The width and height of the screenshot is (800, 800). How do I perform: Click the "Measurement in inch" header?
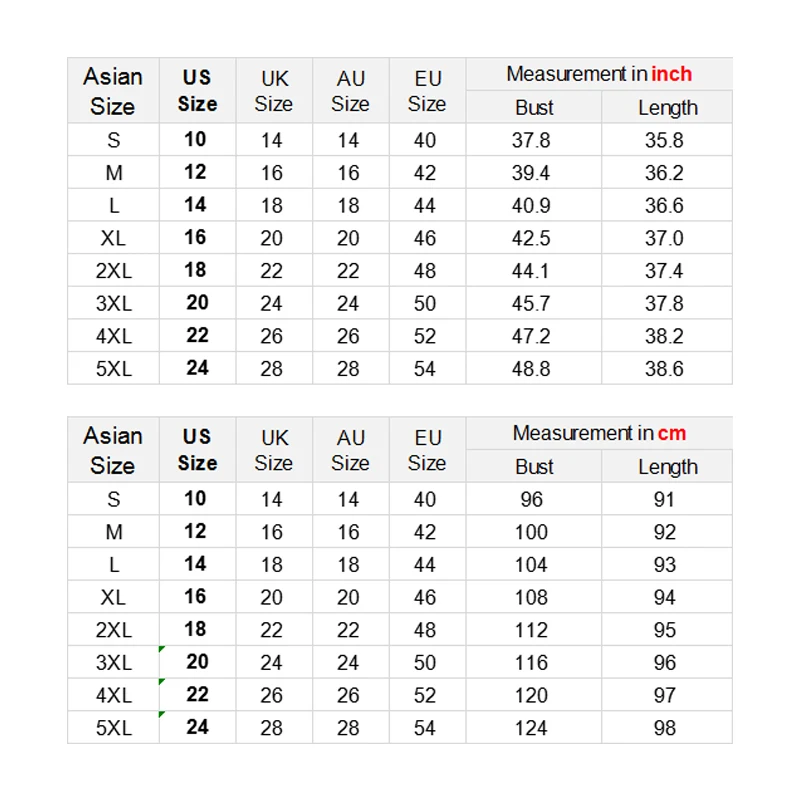(598, 74)
